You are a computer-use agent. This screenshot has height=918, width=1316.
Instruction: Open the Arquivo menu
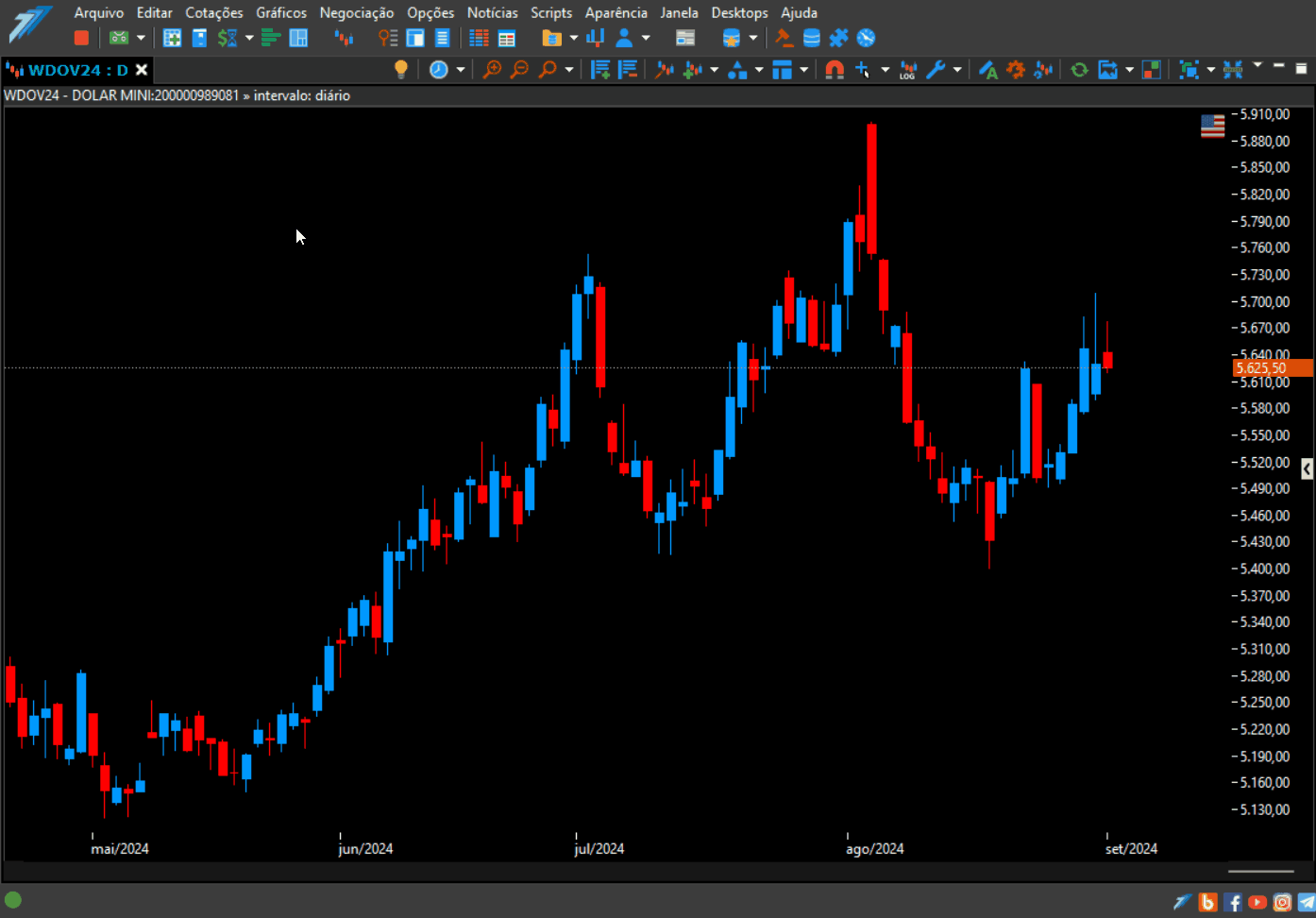[99, 12]
